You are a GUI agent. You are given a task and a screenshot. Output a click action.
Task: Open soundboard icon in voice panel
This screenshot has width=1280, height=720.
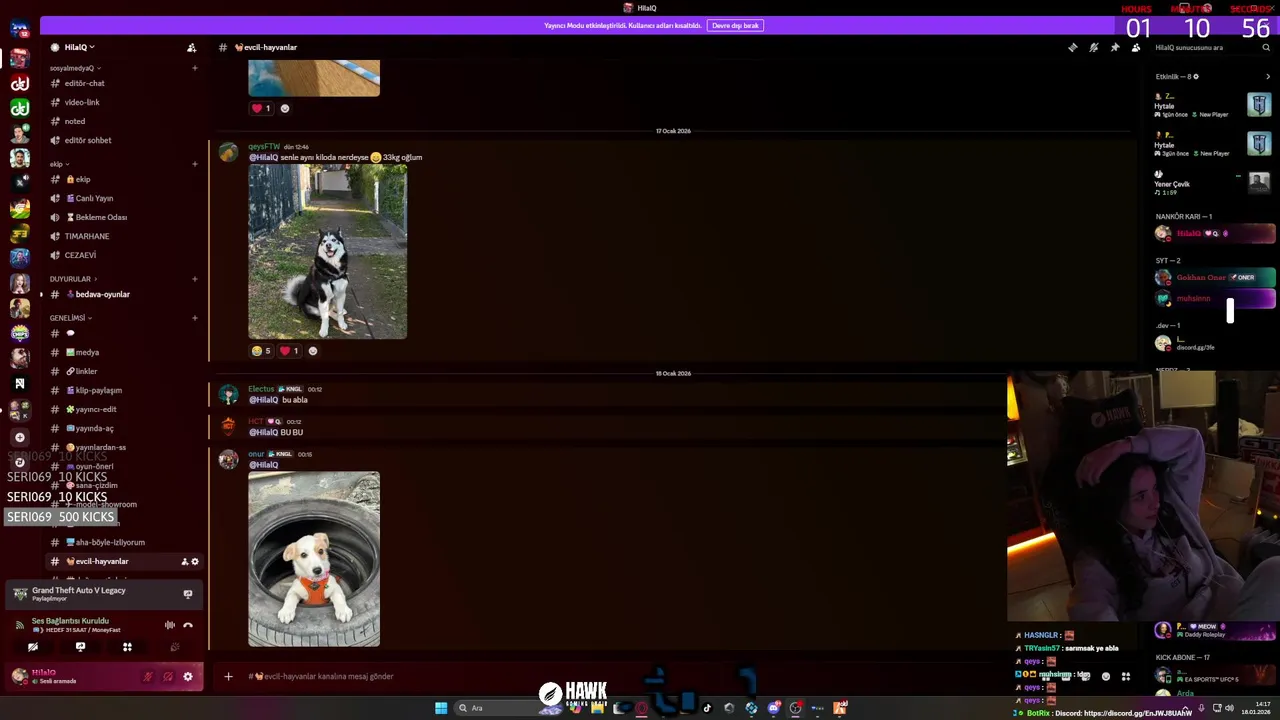174,647
